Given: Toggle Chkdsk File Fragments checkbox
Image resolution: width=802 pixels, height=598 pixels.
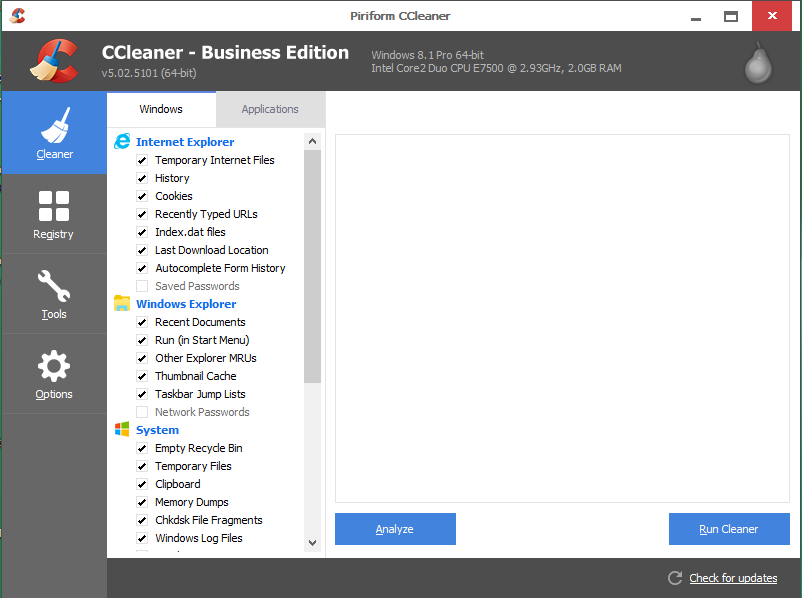Looking at the screenshot, I should tap(142, 520).
